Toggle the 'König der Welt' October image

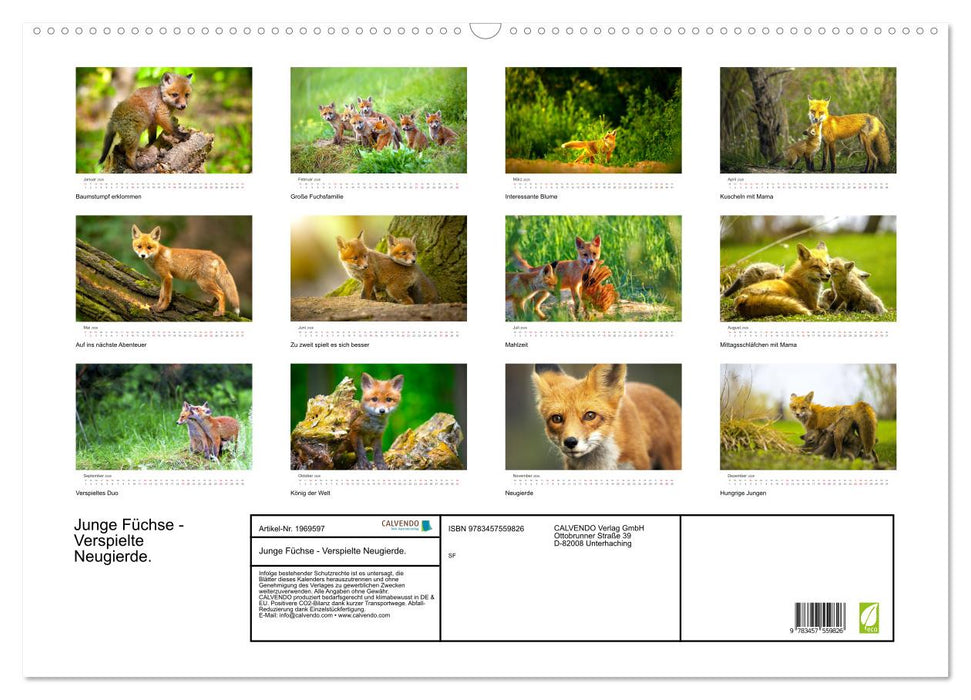(x=378, y=414)
